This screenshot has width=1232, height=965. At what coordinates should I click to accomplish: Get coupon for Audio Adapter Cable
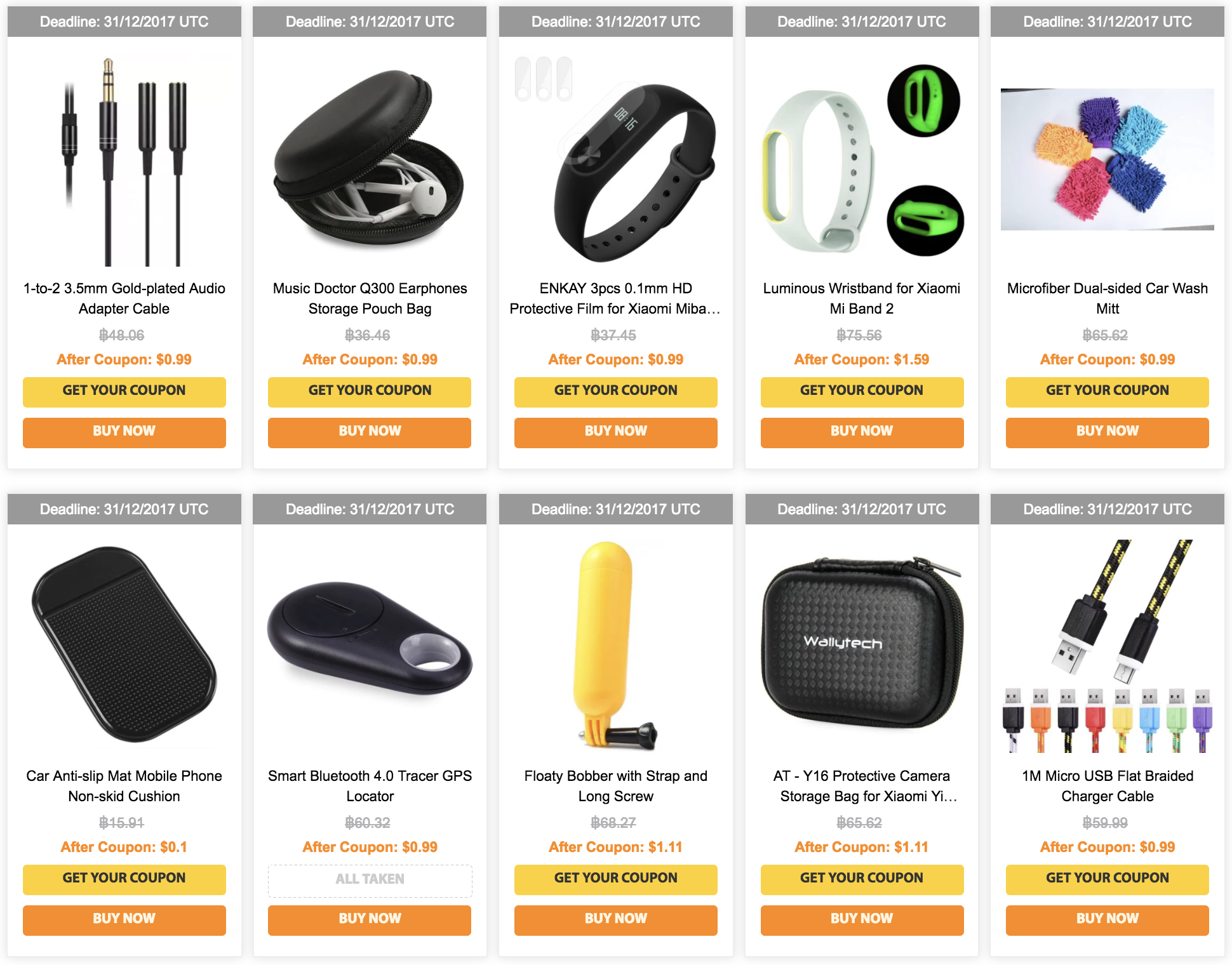pyautogui.click(x=124, y=391)
